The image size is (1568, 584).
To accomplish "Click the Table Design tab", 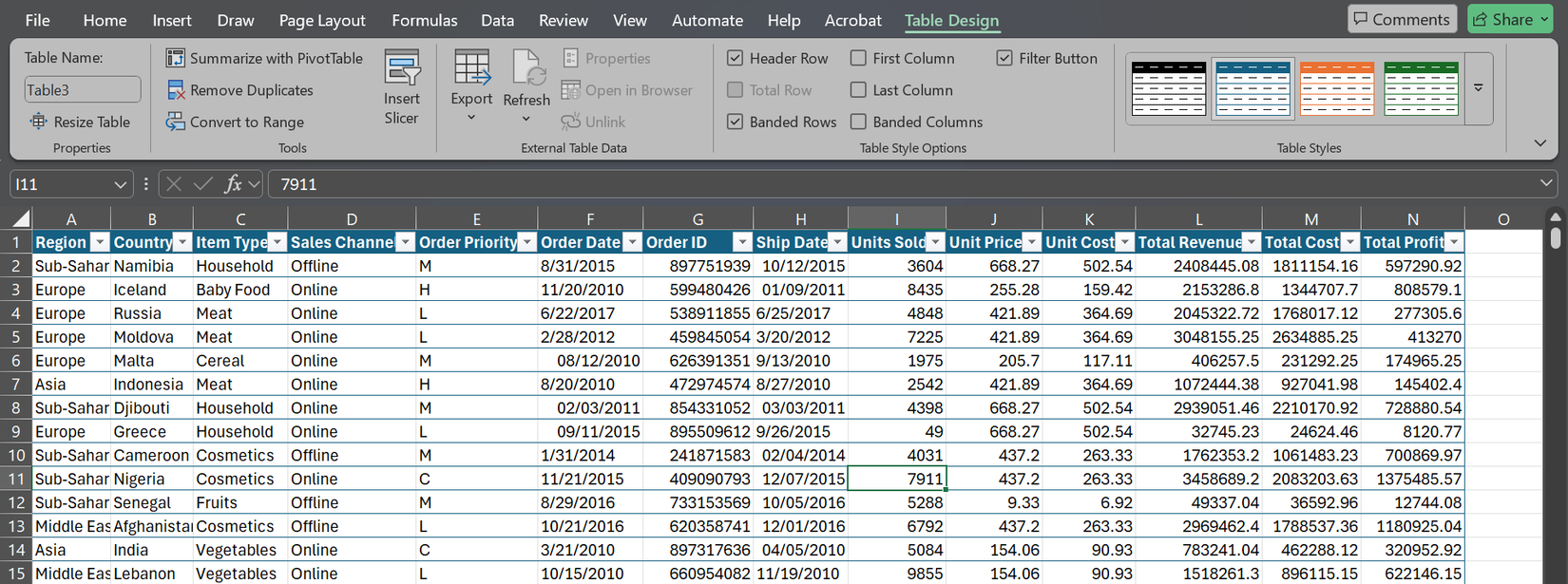I will coord(951,20).
